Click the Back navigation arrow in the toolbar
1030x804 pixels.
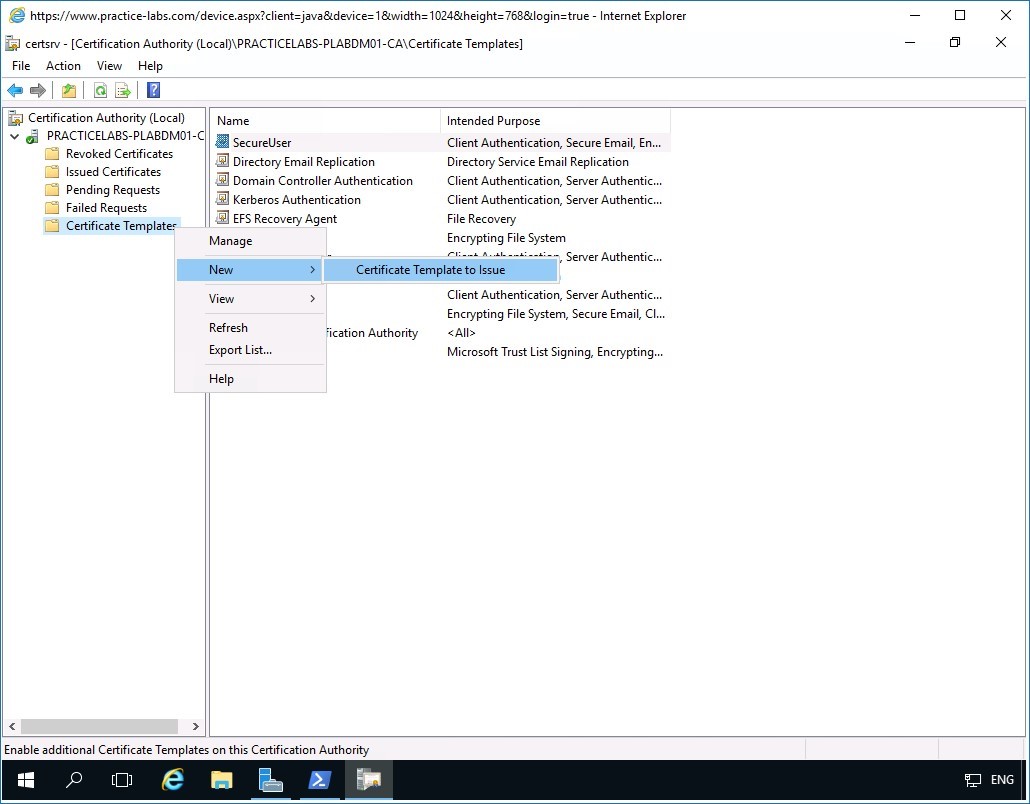pos(15,90)
